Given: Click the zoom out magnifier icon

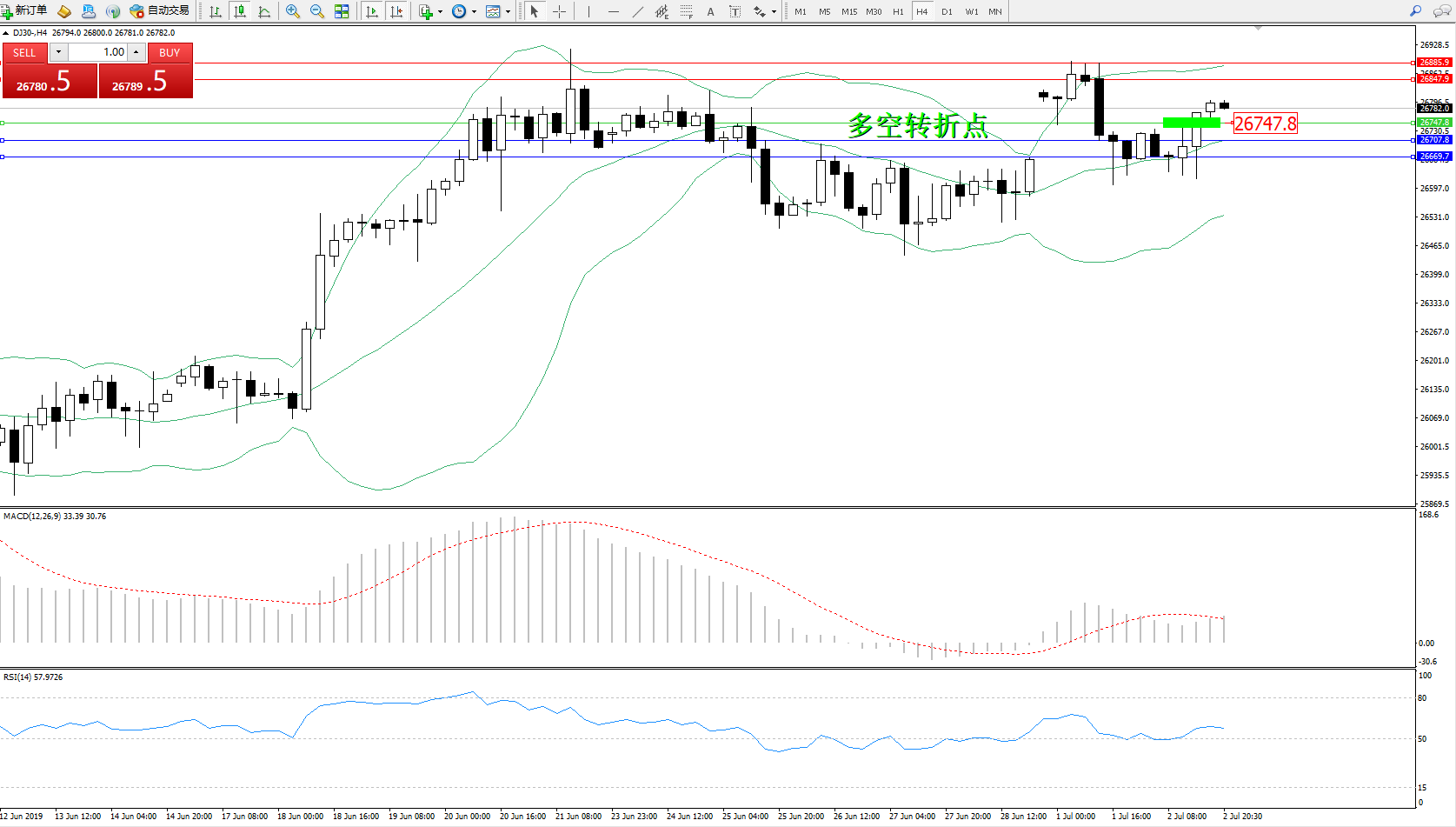Looking at the screenshot, I should (x=317, y=11).
